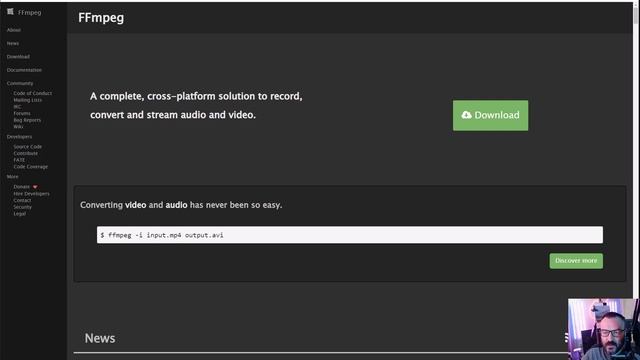Click the Discover more button
This screenshot has height=360, width=640.
tap(576, 261)
